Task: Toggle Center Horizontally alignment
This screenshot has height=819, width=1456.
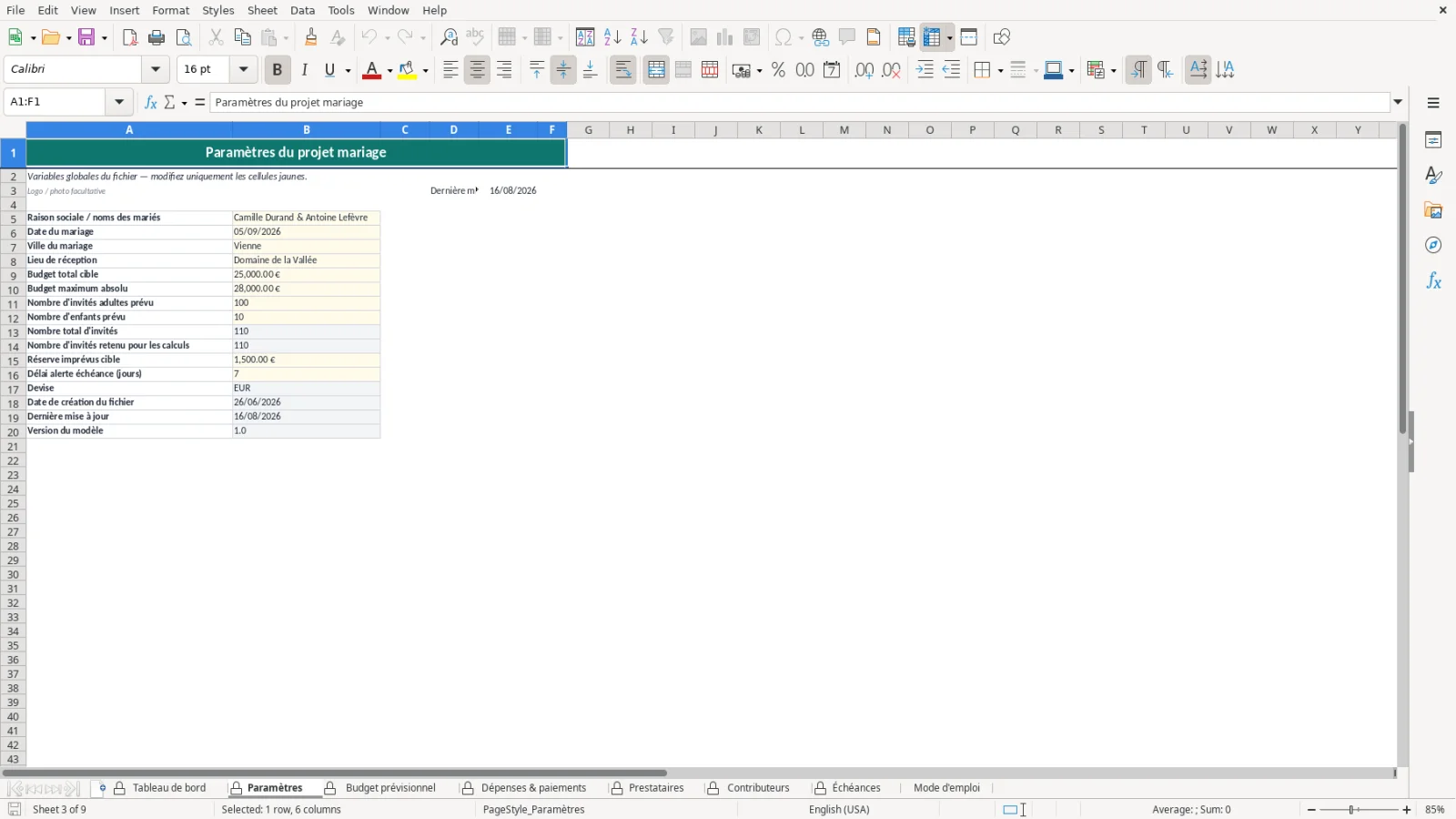Action: click(x=477, y=70)
